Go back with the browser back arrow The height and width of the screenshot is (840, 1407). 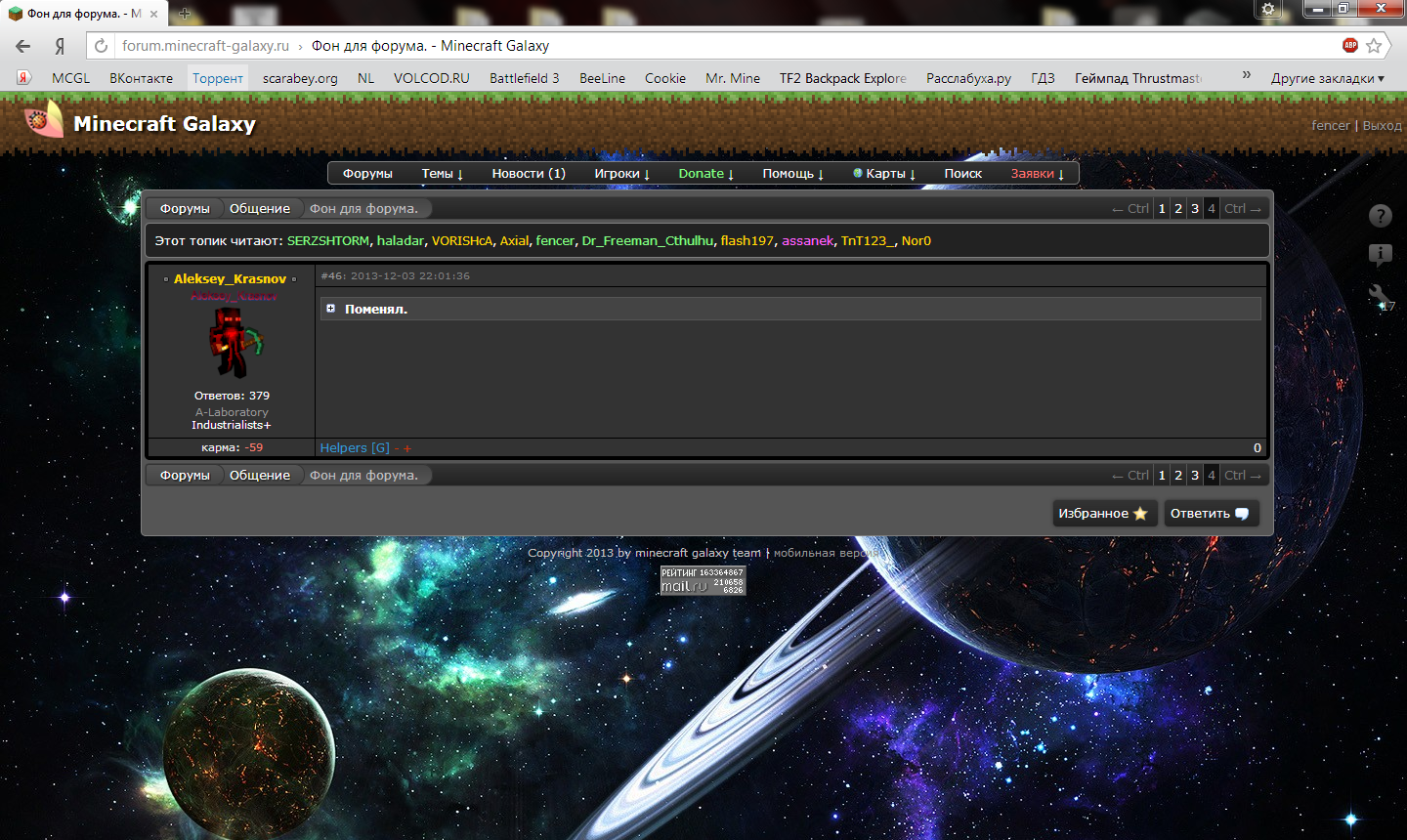[22, 46]
